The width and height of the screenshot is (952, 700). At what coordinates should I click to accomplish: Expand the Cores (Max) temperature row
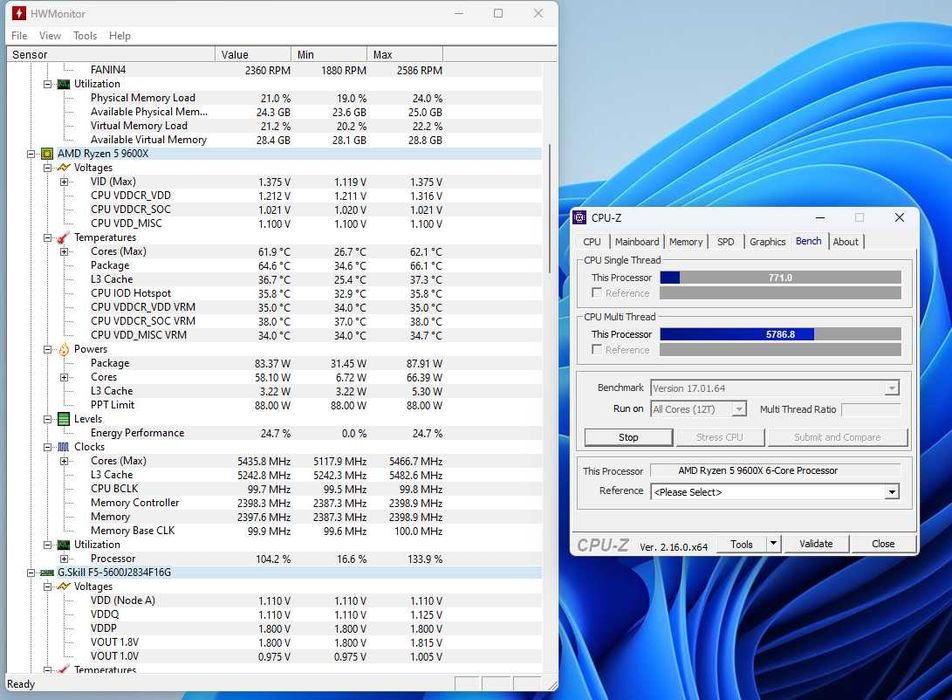[x=64, y=251]
